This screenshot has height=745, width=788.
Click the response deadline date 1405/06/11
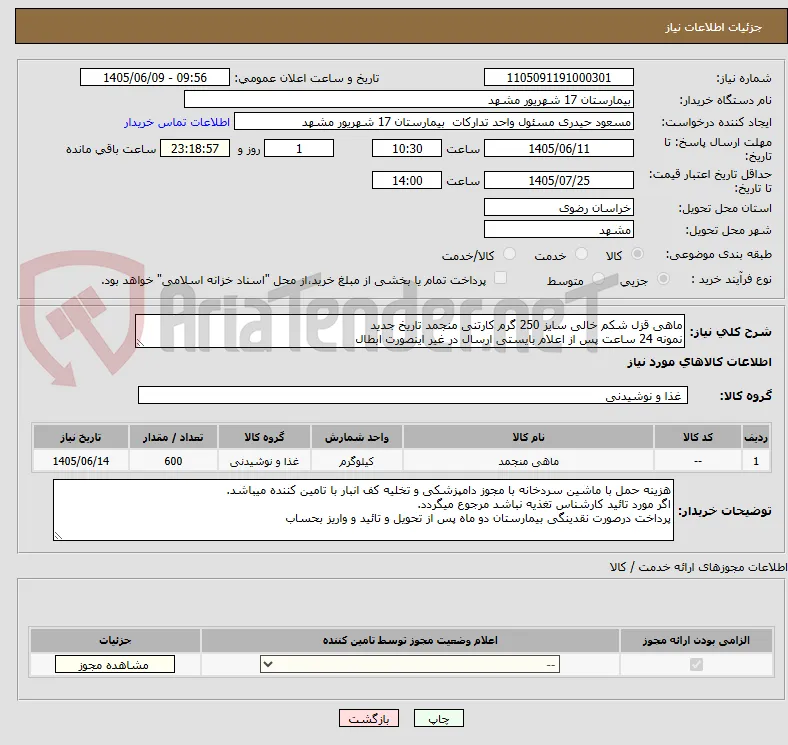point(558,149)
